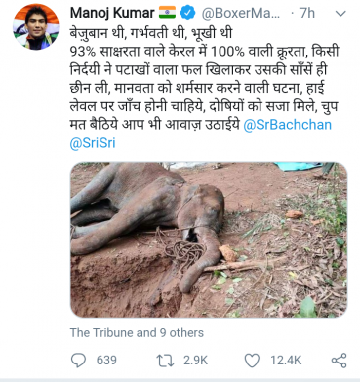This screenshot has width=360, height=382.
Task: Open the share icon options
Action: (339, 360)
